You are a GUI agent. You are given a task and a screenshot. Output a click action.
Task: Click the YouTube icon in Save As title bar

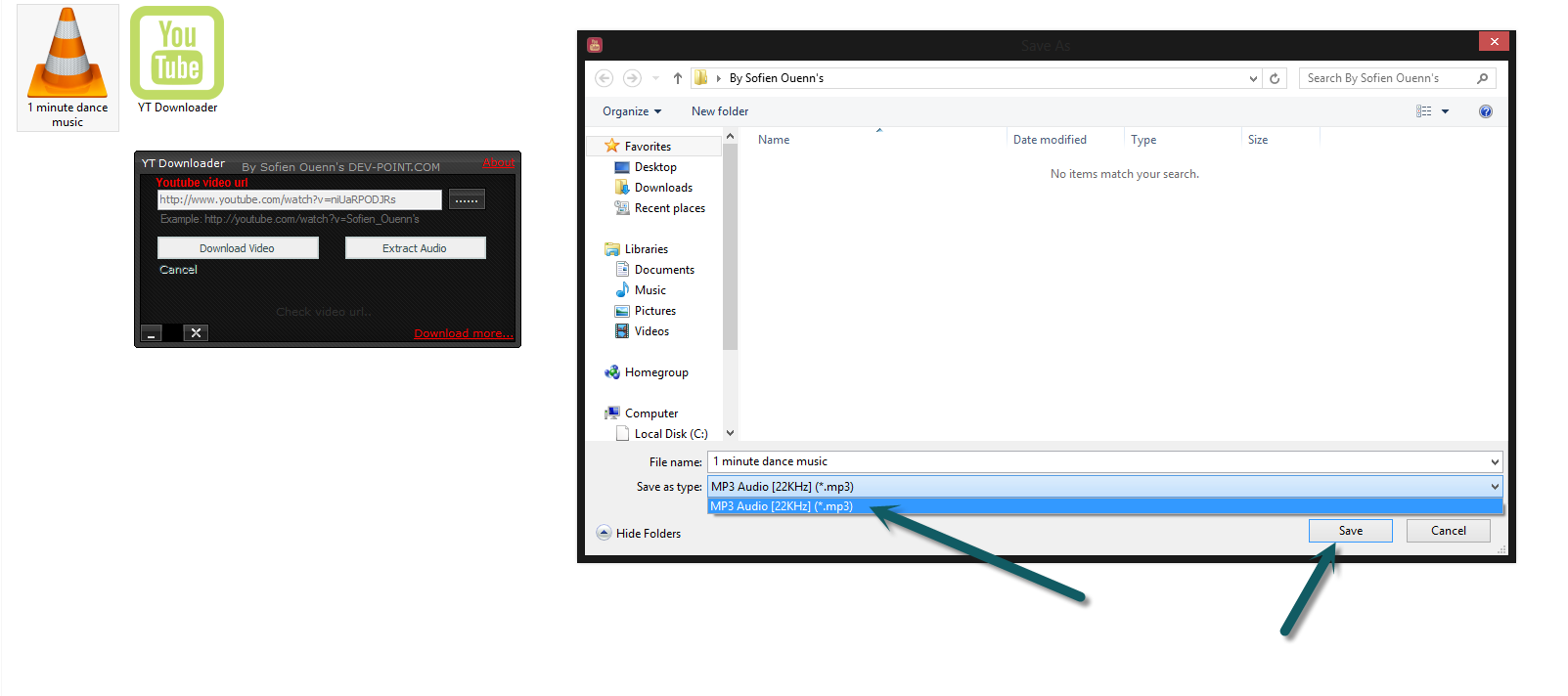pyautogui.click(x=595, y=45)
